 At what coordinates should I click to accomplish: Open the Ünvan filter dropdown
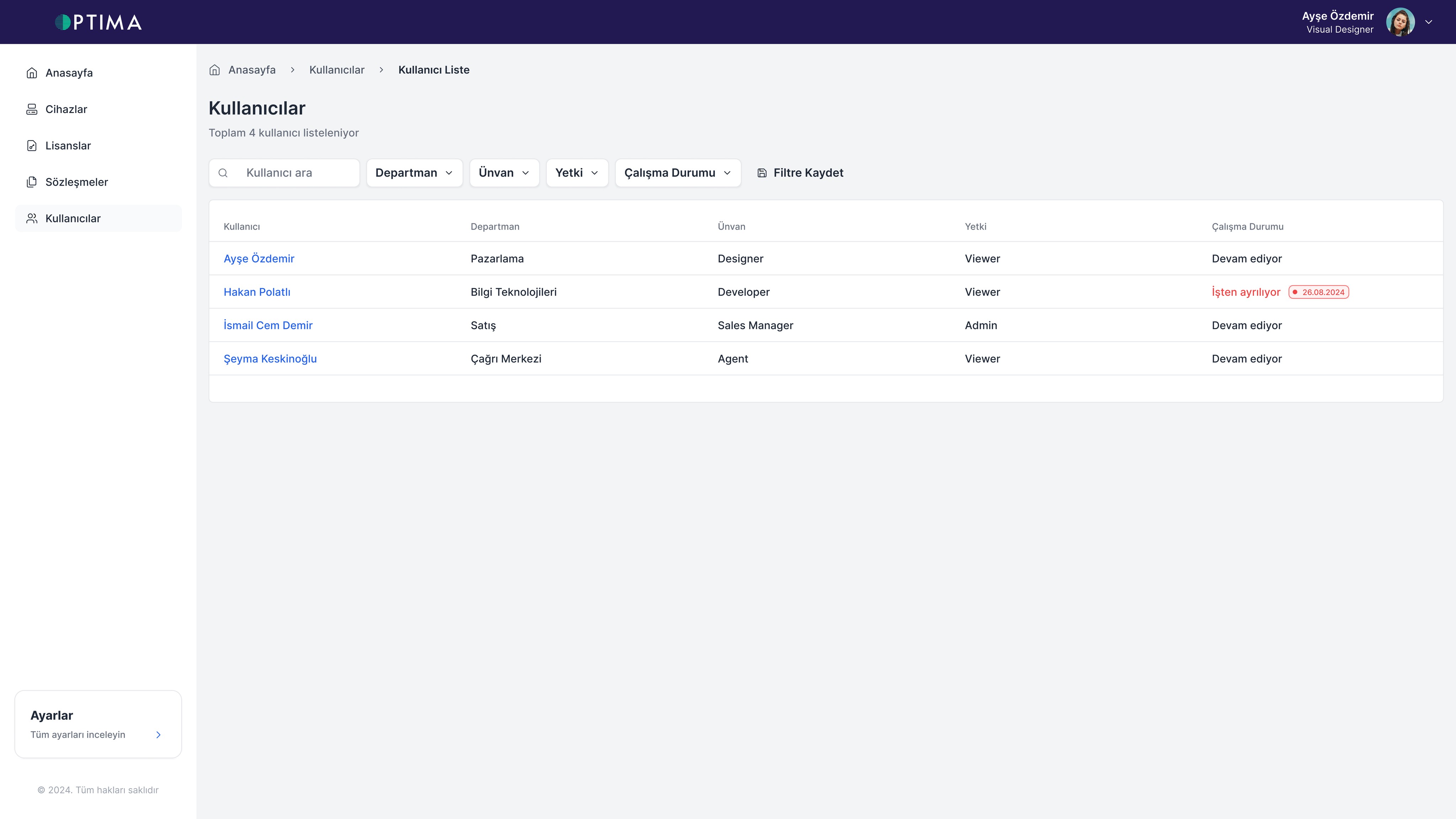click(504, 173)
